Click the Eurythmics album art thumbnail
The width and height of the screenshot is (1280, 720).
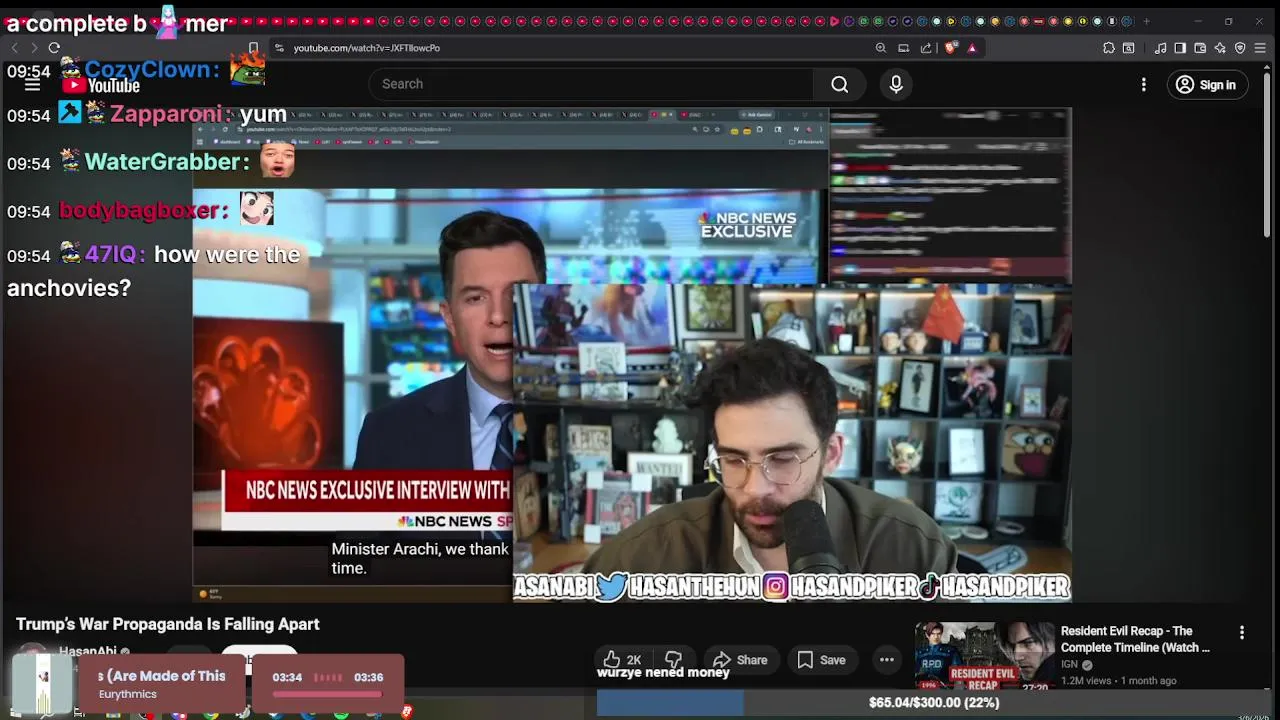click(x=44, y=684)
